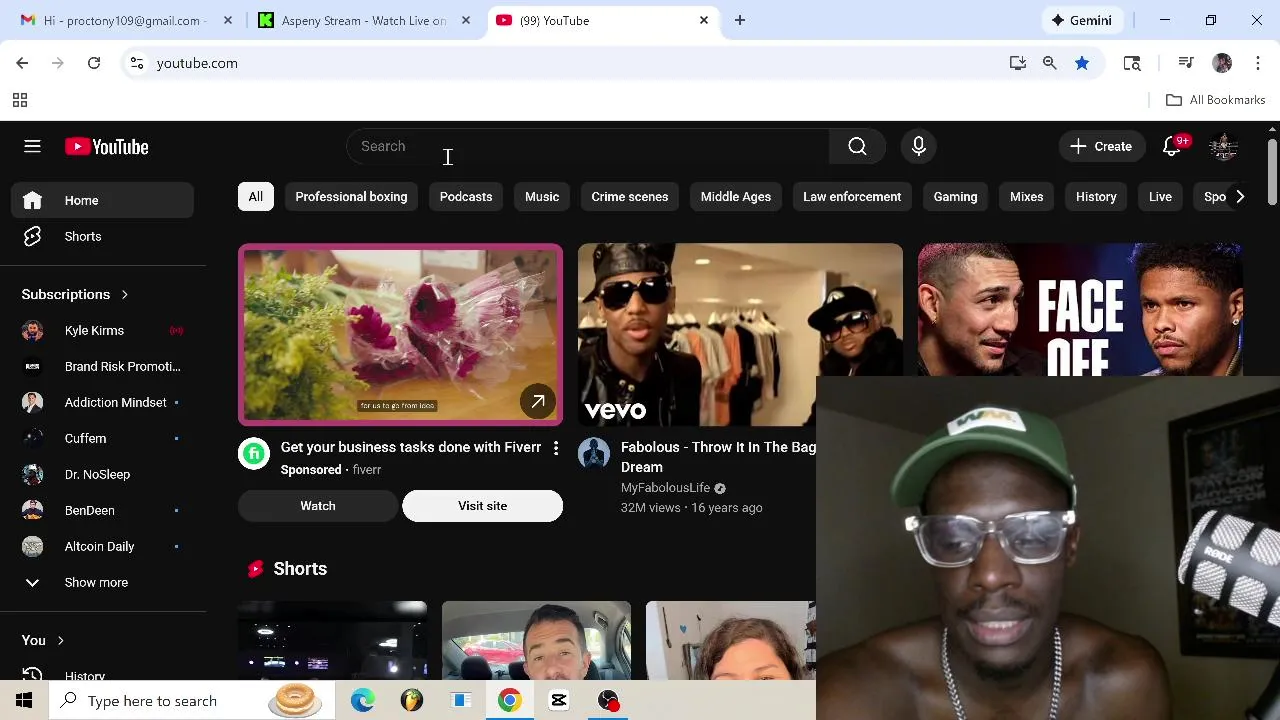Click the search magnifier button
1280x720 pixels.
tap(857, 146)
